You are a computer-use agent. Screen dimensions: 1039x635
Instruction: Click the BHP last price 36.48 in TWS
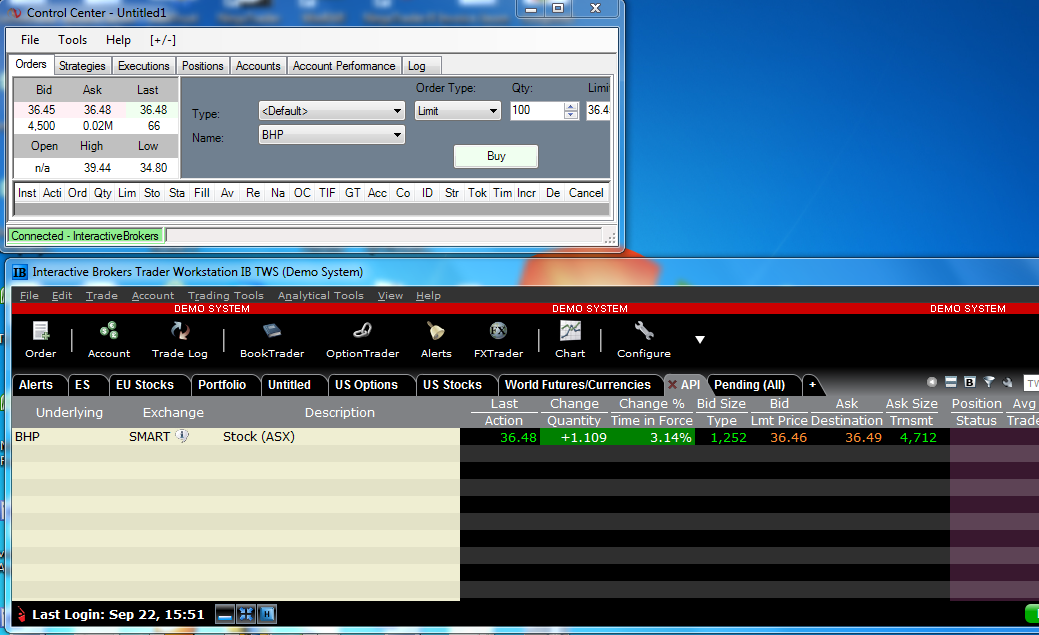tap(518, 437)
